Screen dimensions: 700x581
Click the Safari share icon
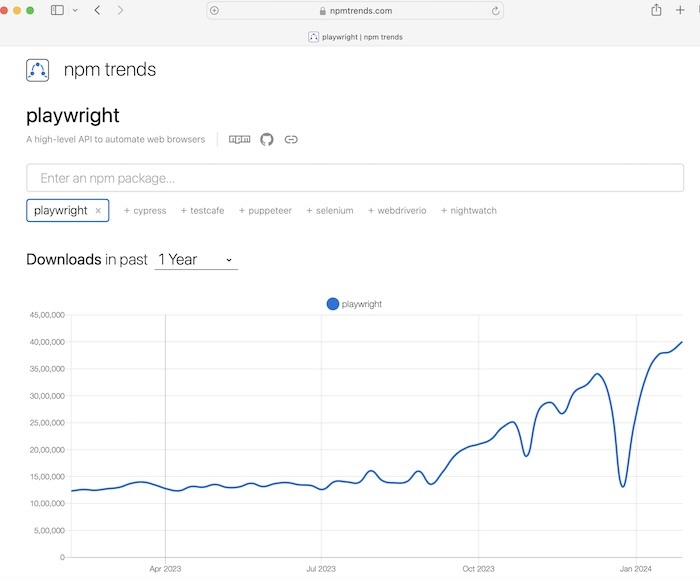click(656, 10)
